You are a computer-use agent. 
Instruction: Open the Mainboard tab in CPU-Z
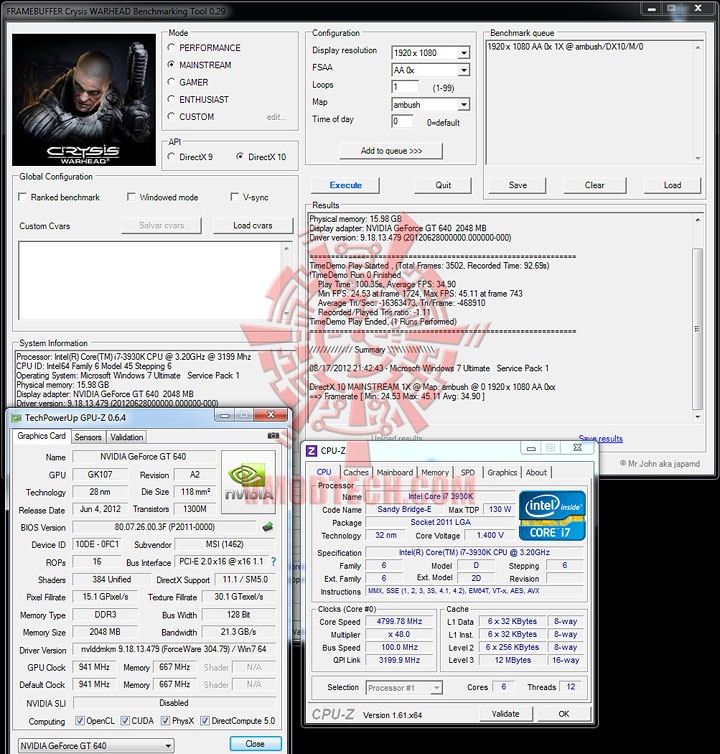click(394, 473)
